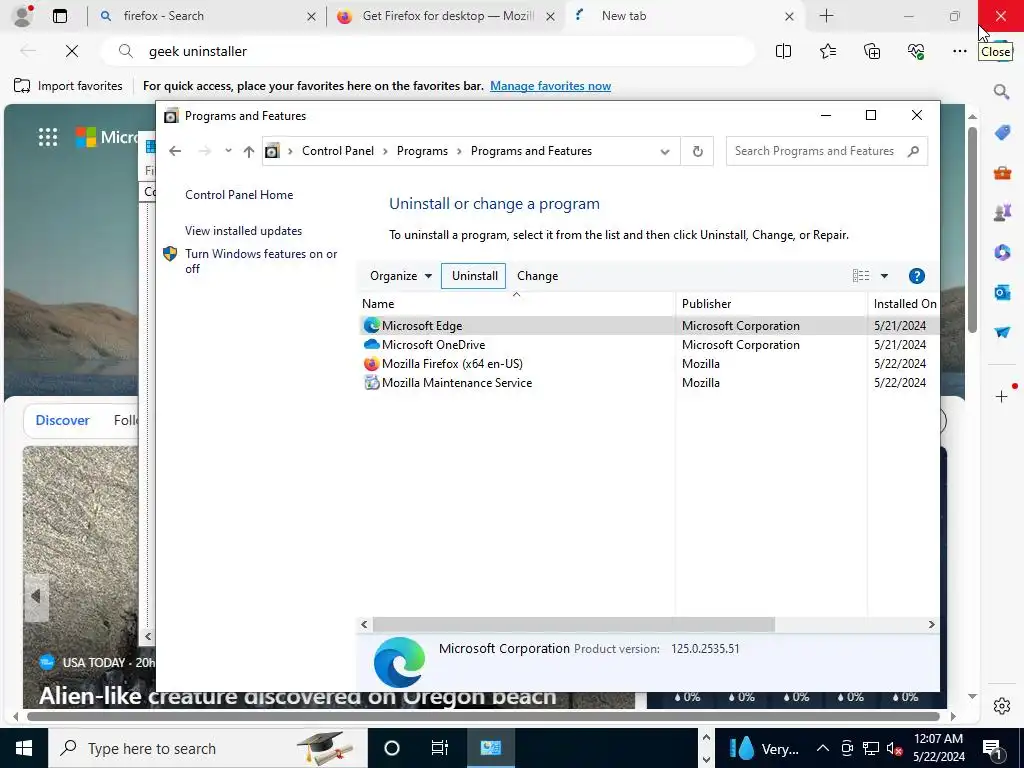Open sidebar Search magnifier icon
1024x768 pixels.
click(x=1002, y=91)
